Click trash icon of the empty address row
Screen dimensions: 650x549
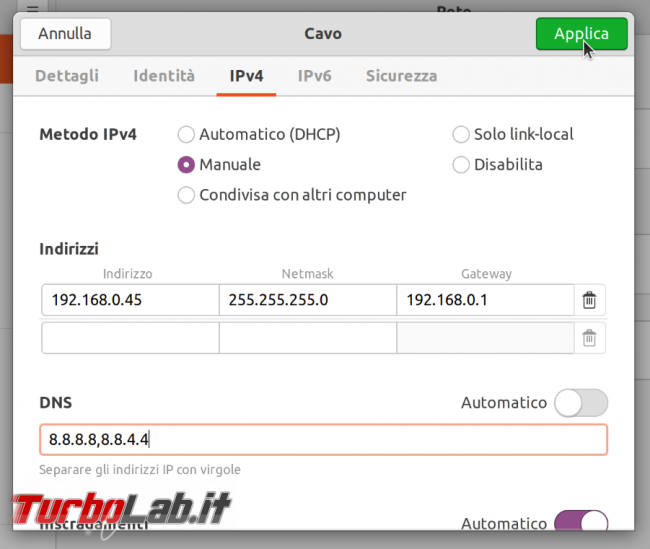589,338
